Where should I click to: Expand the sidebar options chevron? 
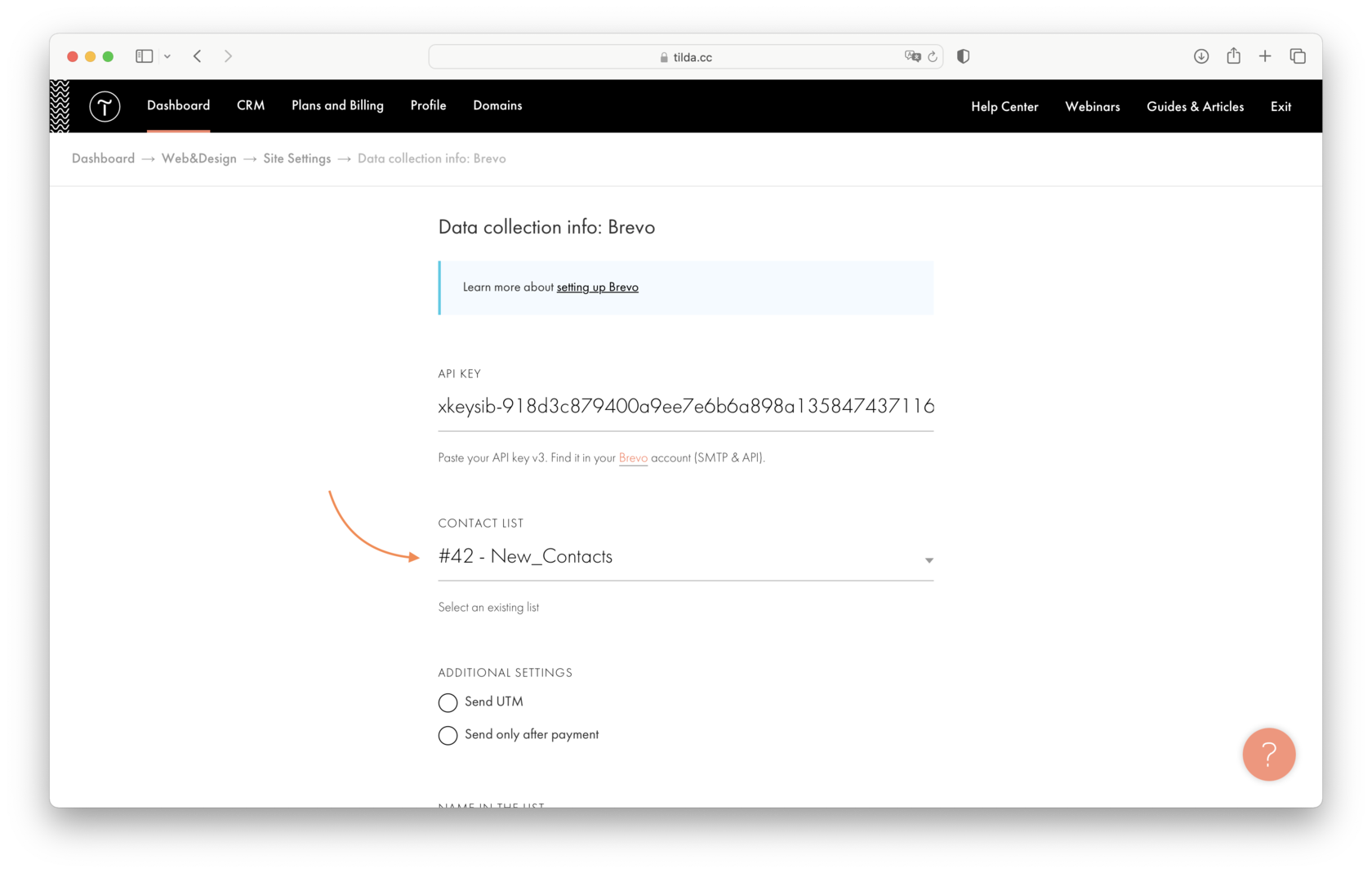pyautogui.click(x=168, y=56)
